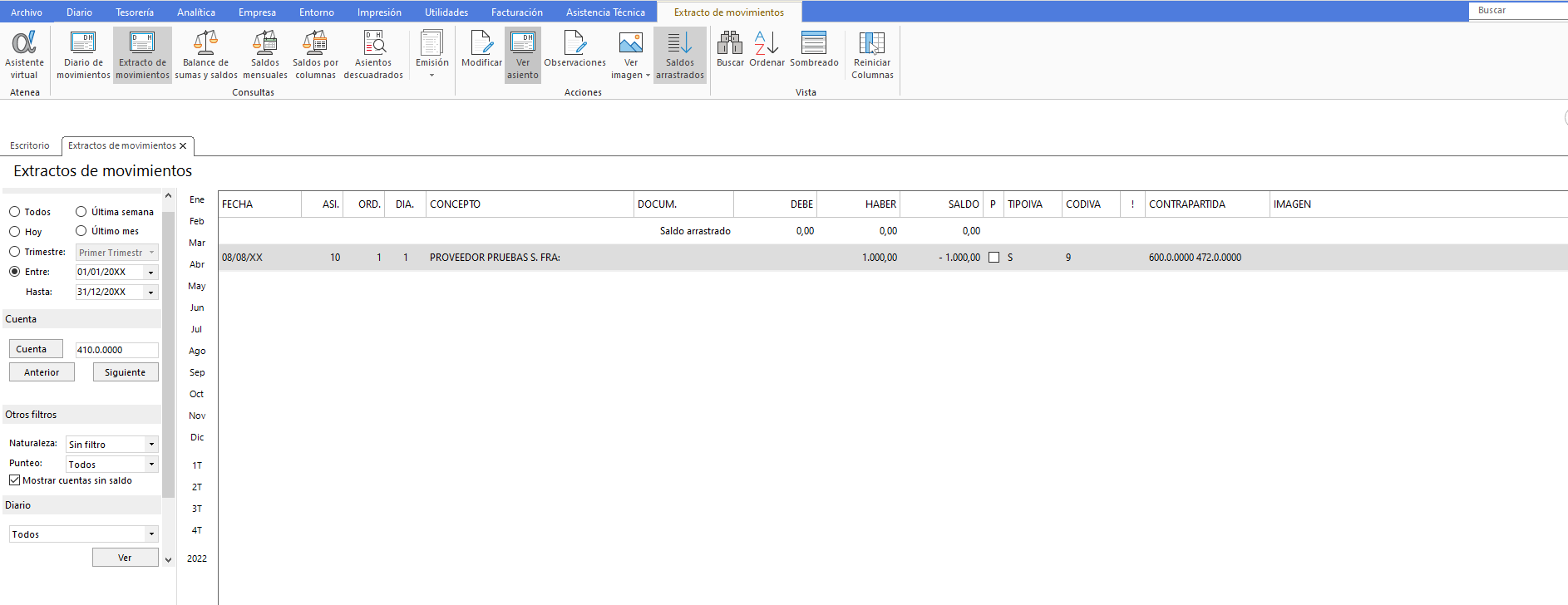
Task: Select the Último mes option
Action: (x=81, y=231)
